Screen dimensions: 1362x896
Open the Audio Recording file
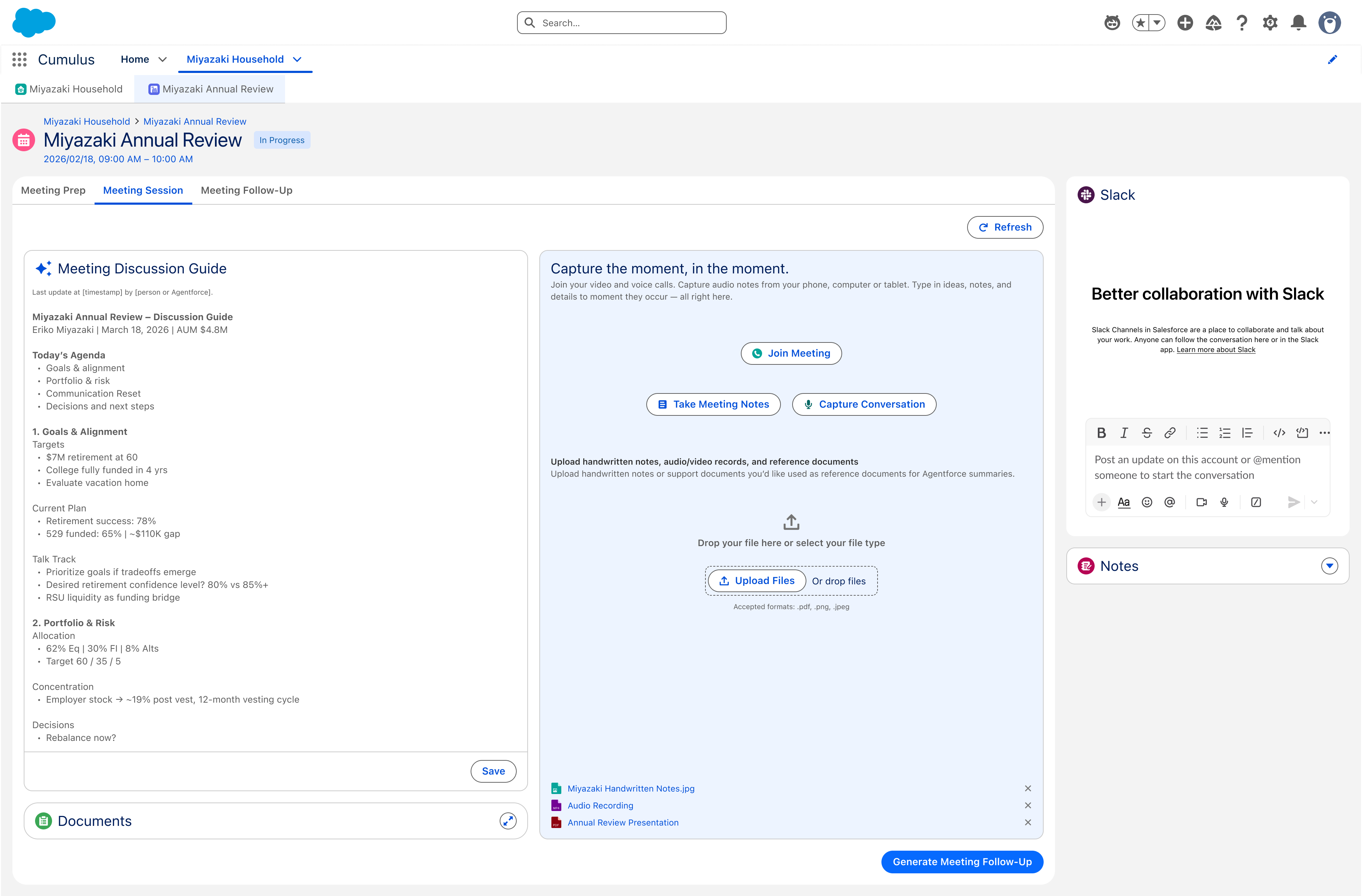(600, 806)
